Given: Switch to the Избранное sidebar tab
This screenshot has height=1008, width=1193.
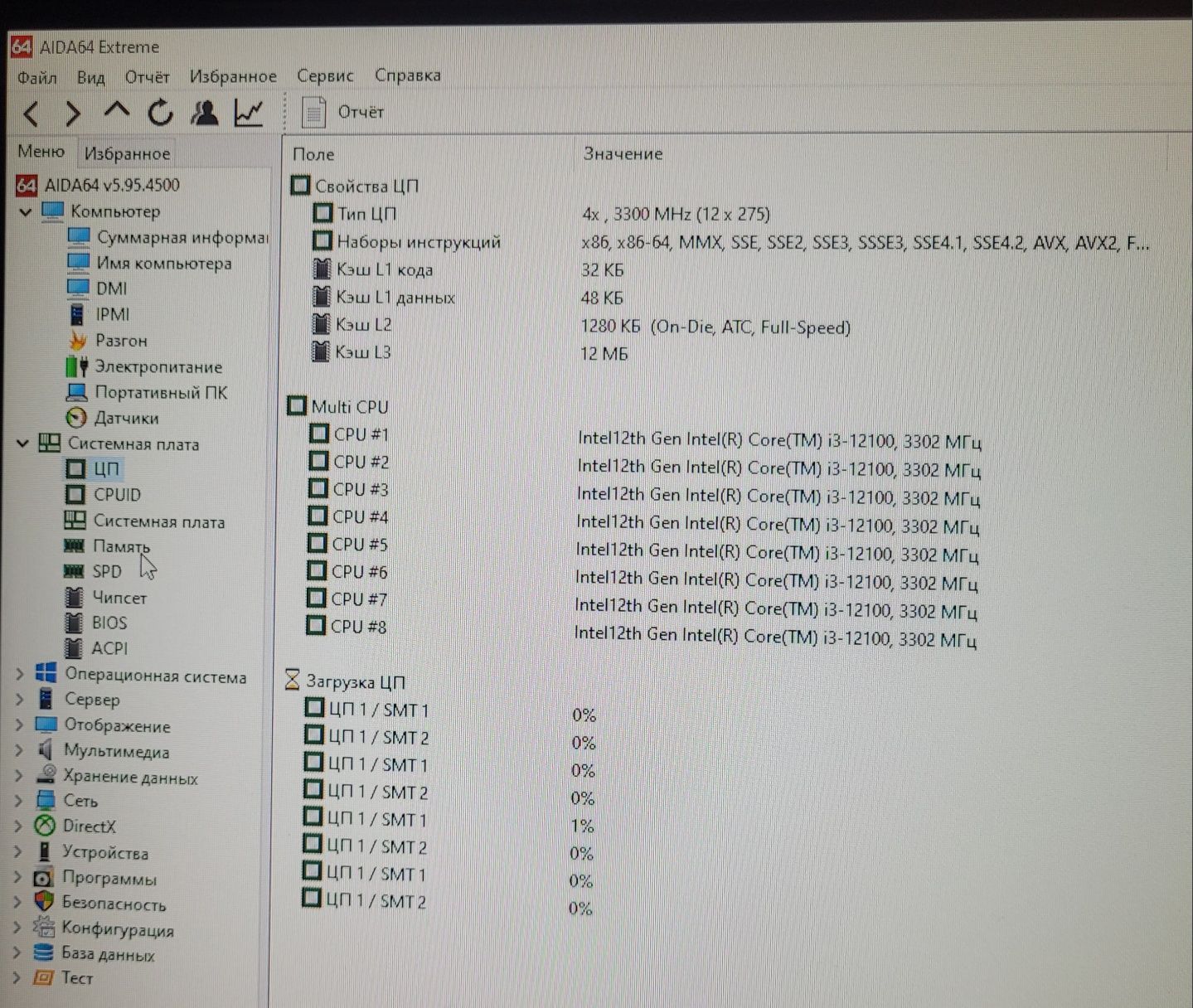Looking at the screenshot, I should (127, 153).
